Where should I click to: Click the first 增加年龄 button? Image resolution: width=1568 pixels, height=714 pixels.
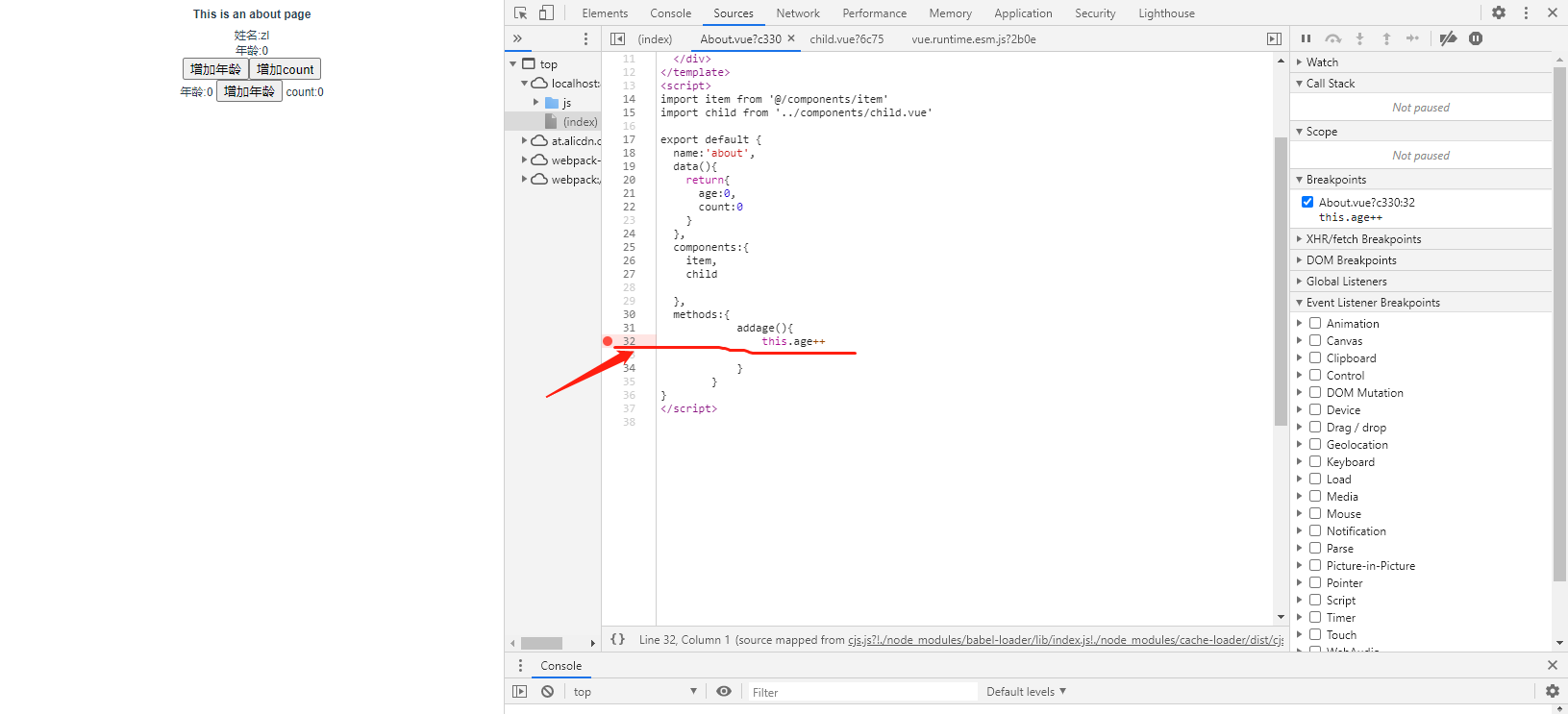[215, 69]
